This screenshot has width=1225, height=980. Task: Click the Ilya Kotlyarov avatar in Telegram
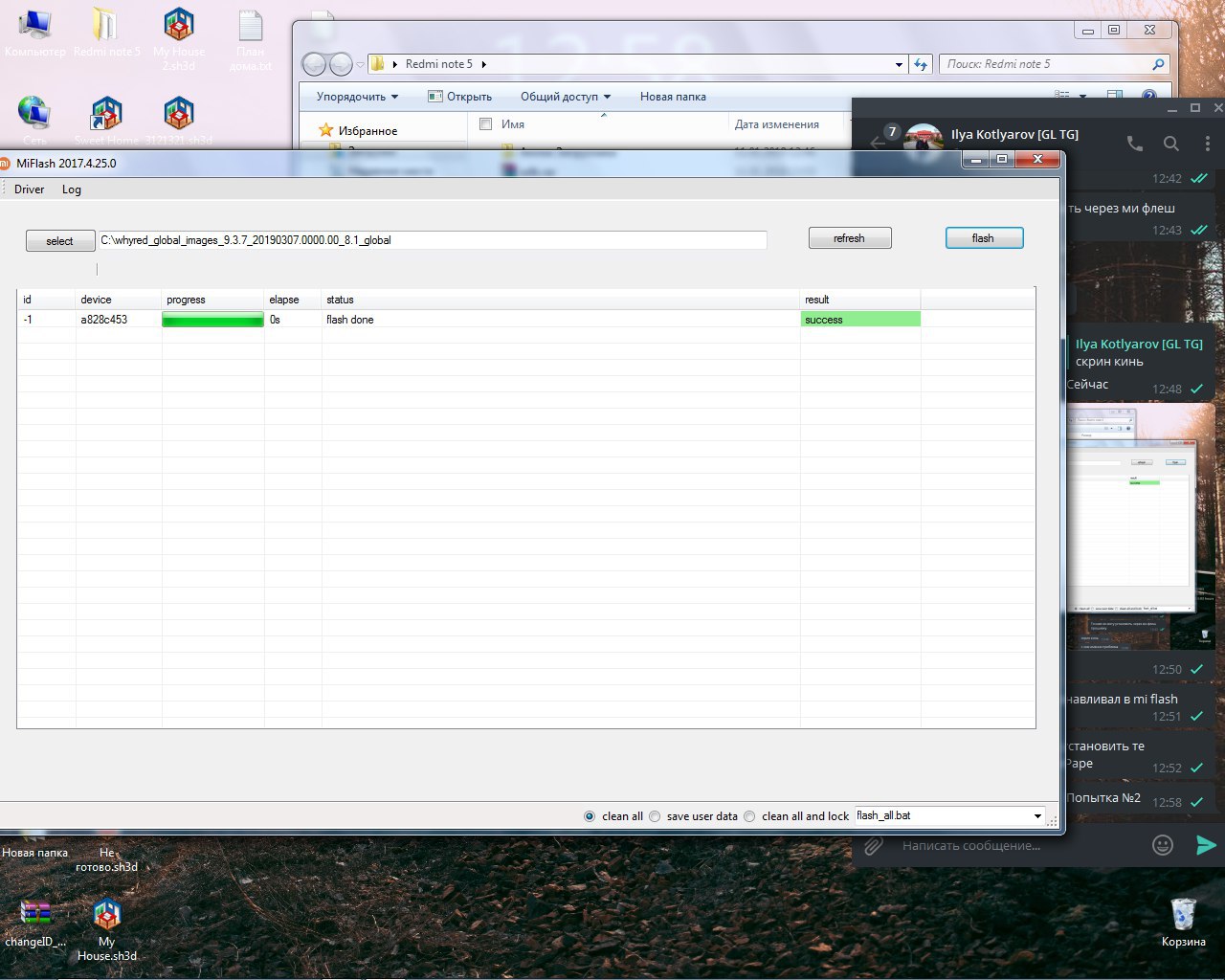(924, 142)
